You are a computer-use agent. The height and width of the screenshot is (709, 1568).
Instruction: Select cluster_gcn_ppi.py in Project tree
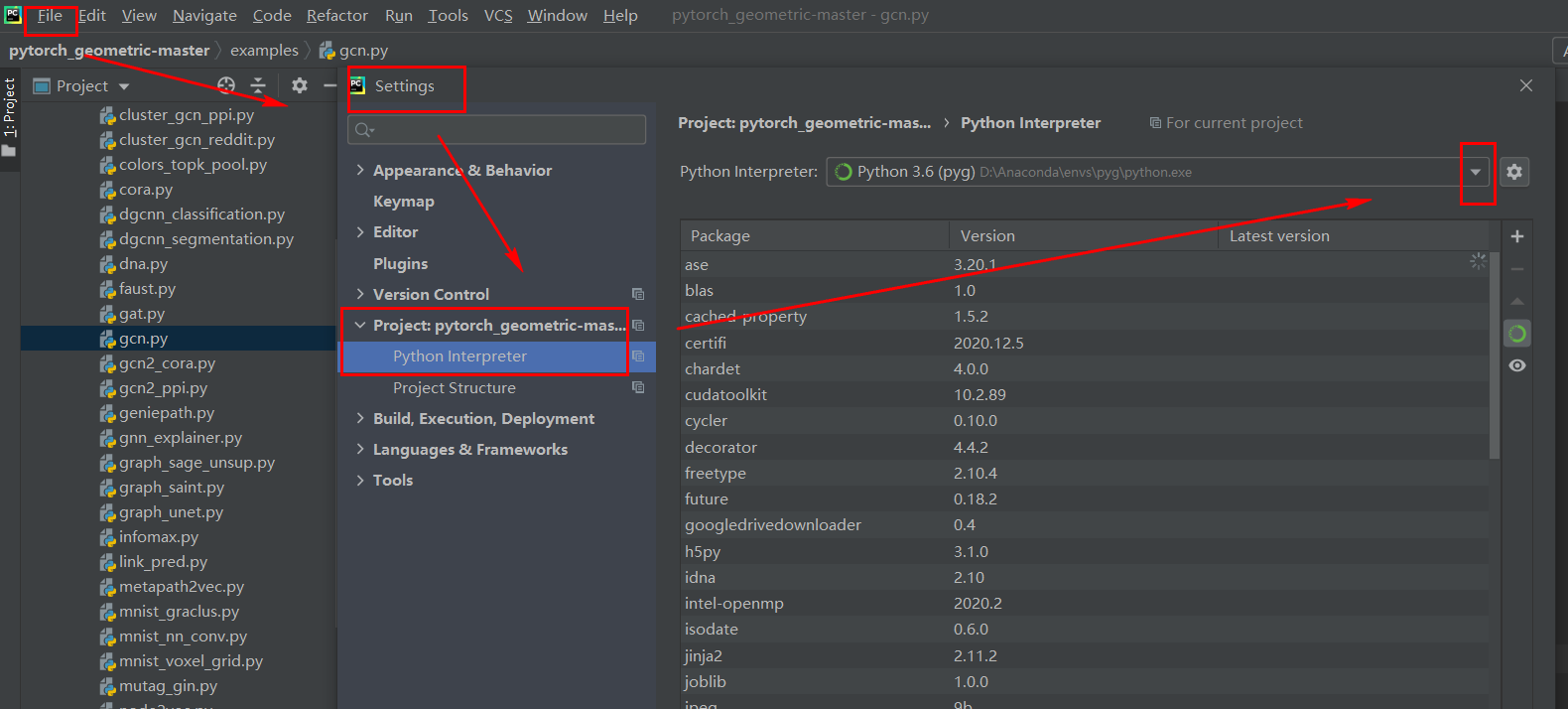click(187, 115)
